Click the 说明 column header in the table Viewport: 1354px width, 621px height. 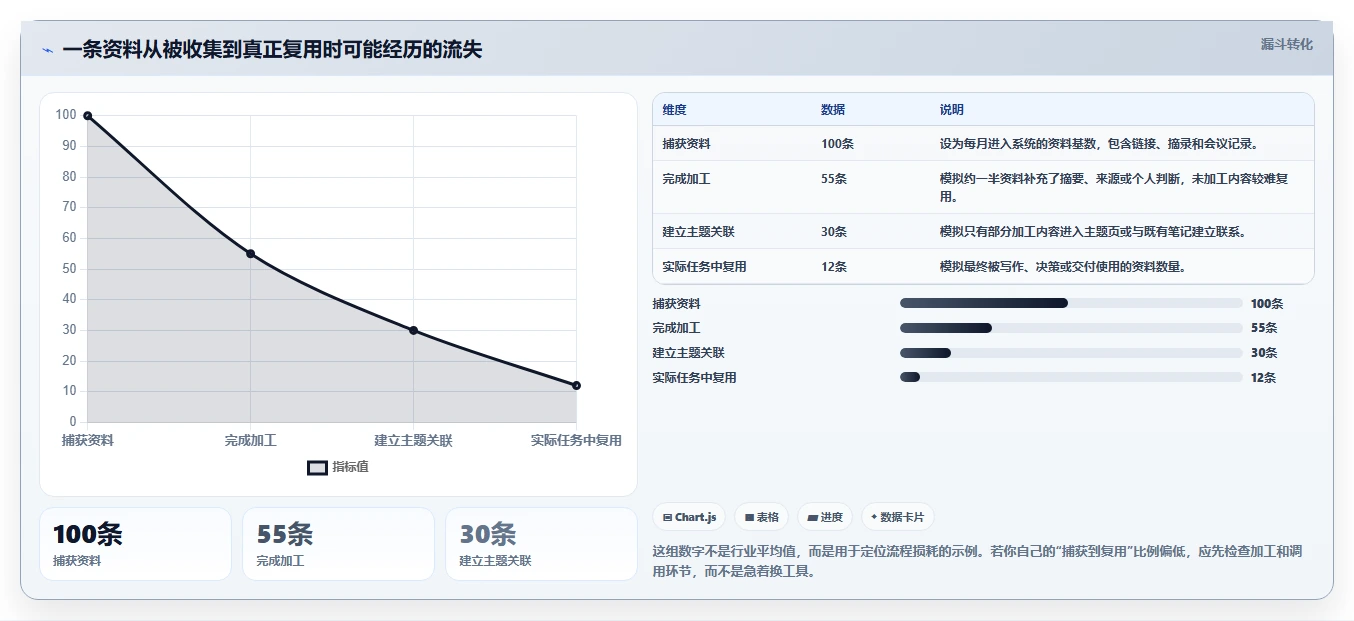click(x=951, y=110)
